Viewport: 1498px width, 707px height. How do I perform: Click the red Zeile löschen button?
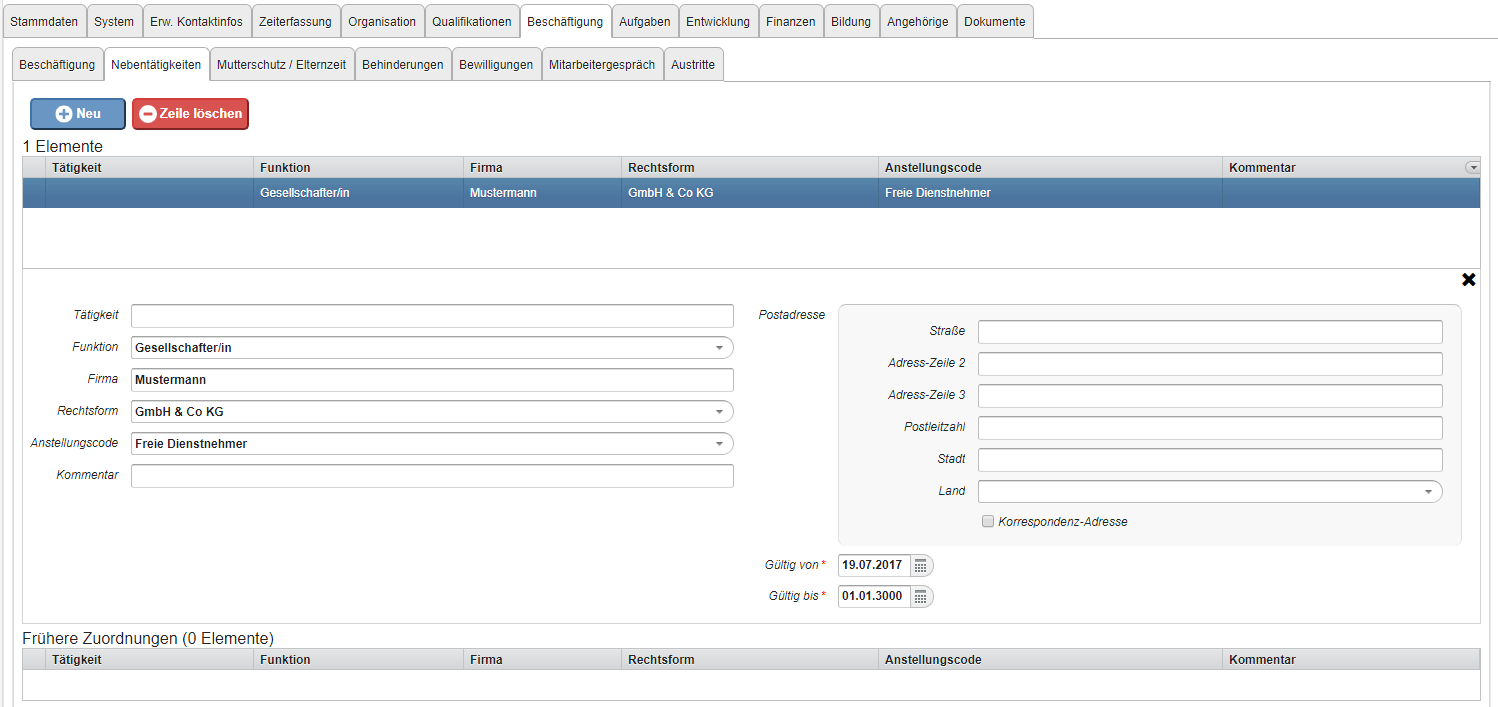pyautogui.click(x=190, y=114)
